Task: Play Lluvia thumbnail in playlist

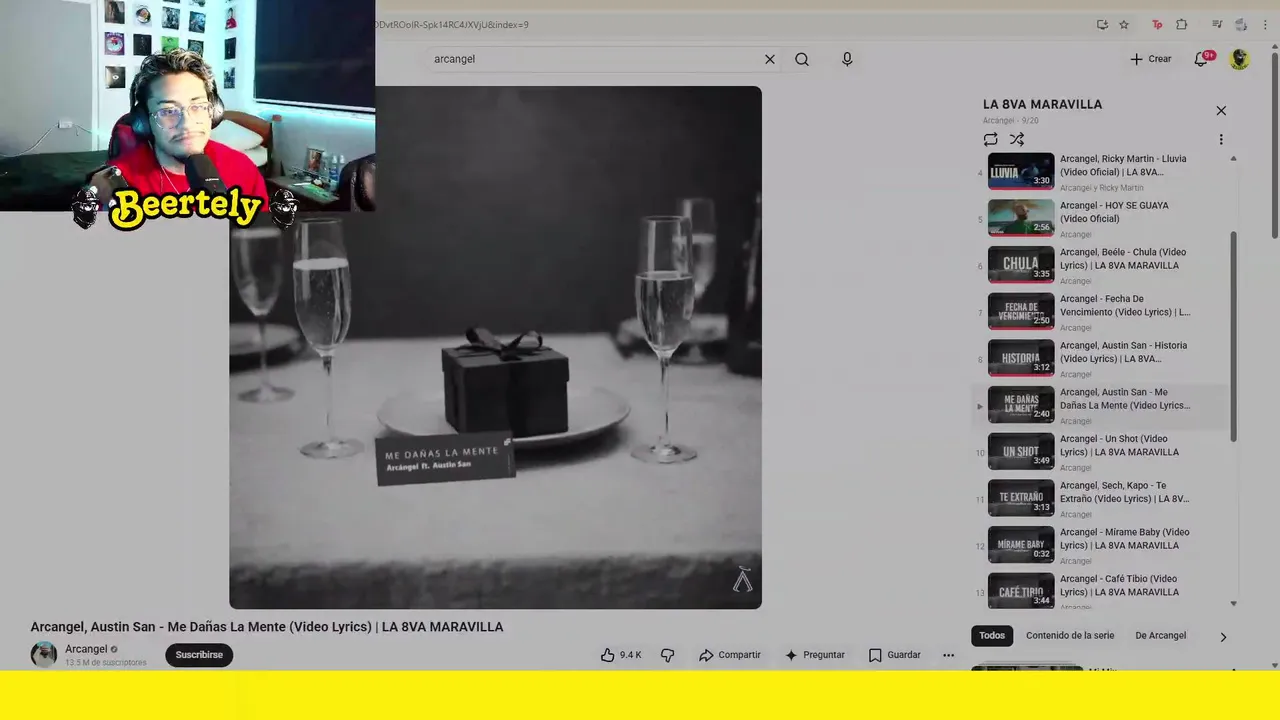Action: 1021,171
